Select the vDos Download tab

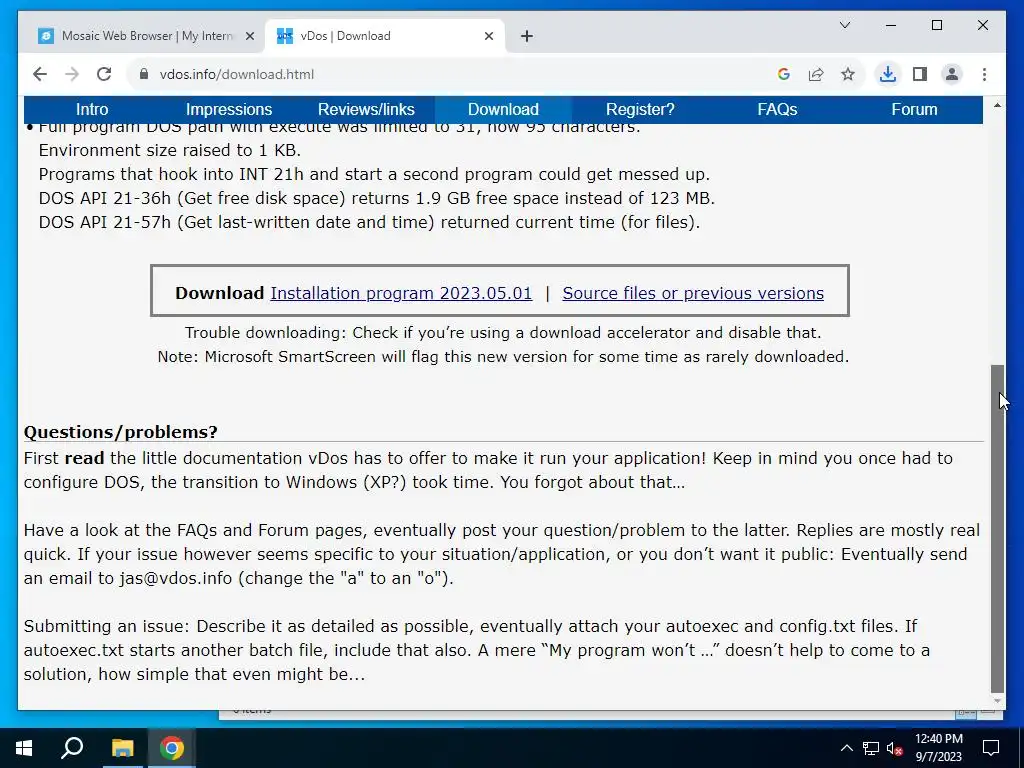click(x=385, y=36)
